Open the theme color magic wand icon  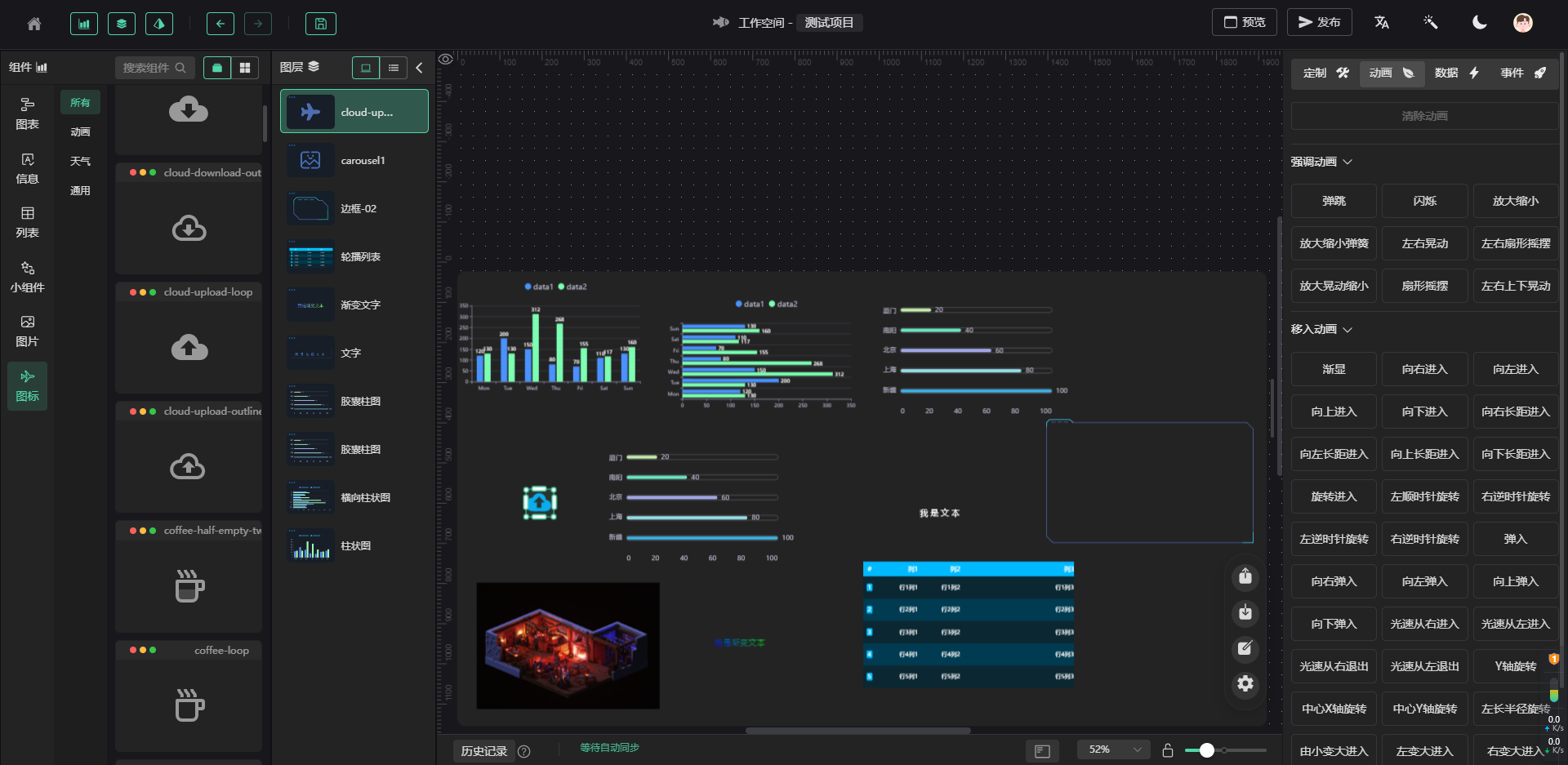[1431, 22]
